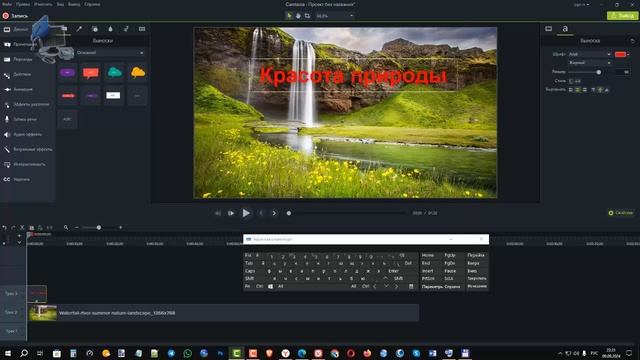Click the timeline zoom magnifier icon

point(66,227)
